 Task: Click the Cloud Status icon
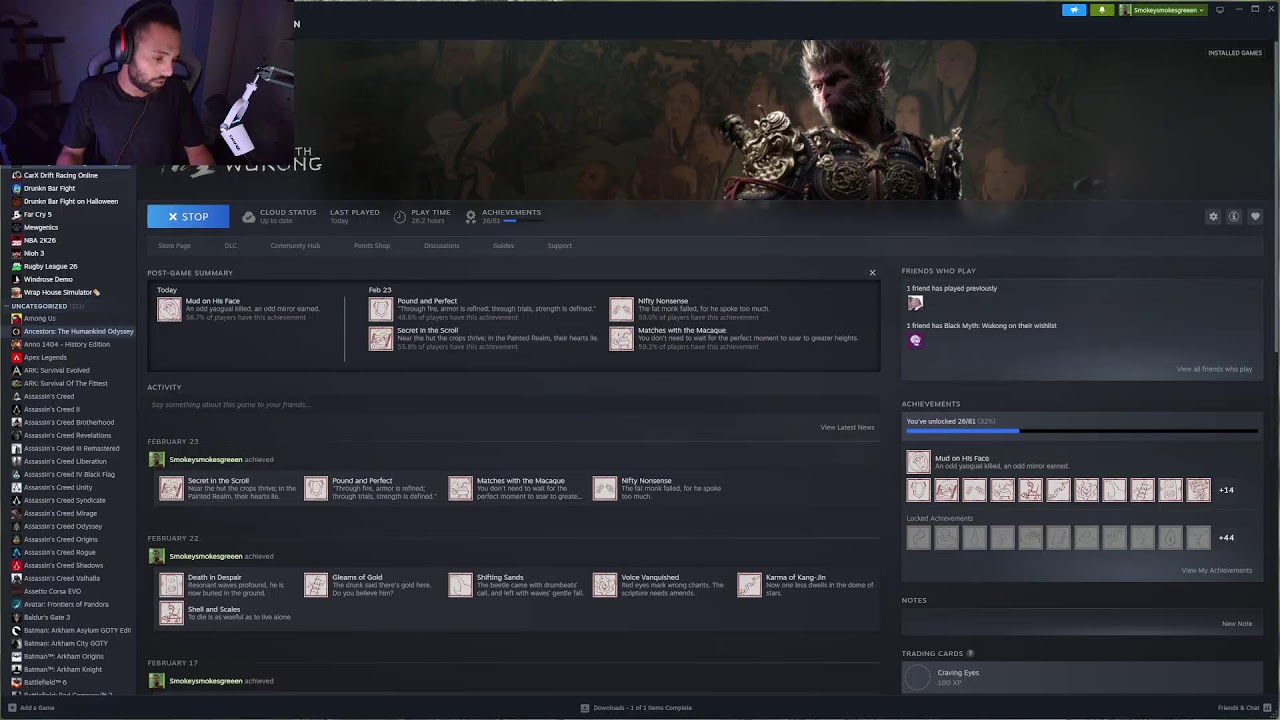249,216
